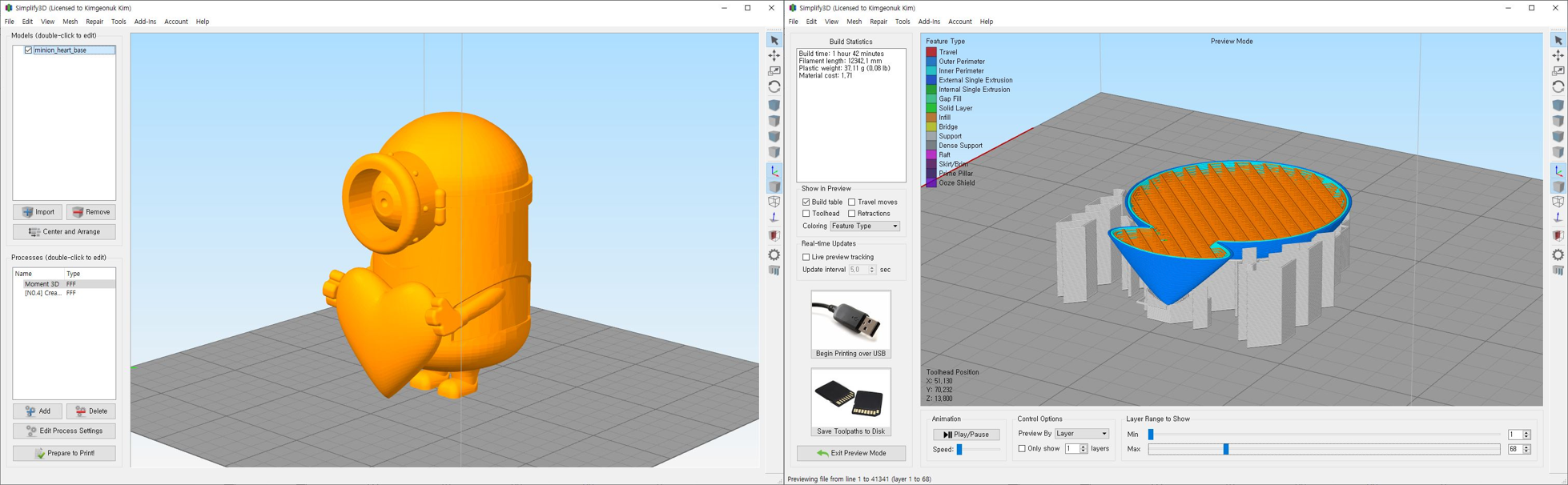The height and width of the screenshot is (485, 1568).
Task: Pick the scale tool in preview window toolbar
Action: click(1558, 71)
